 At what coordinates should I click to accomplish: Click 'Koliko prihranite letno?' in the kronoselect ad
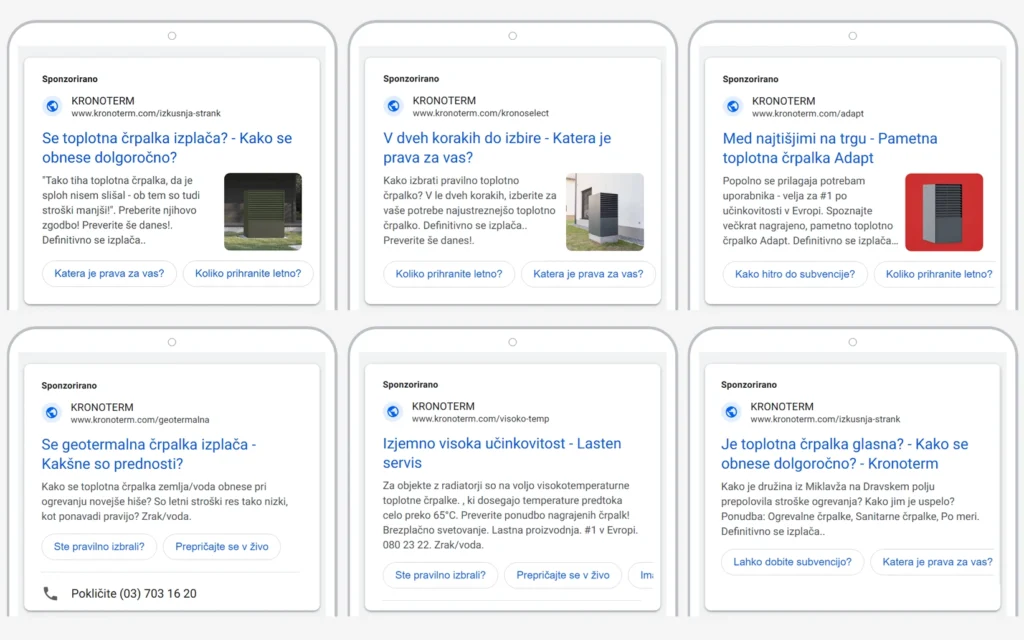(449, 274)
